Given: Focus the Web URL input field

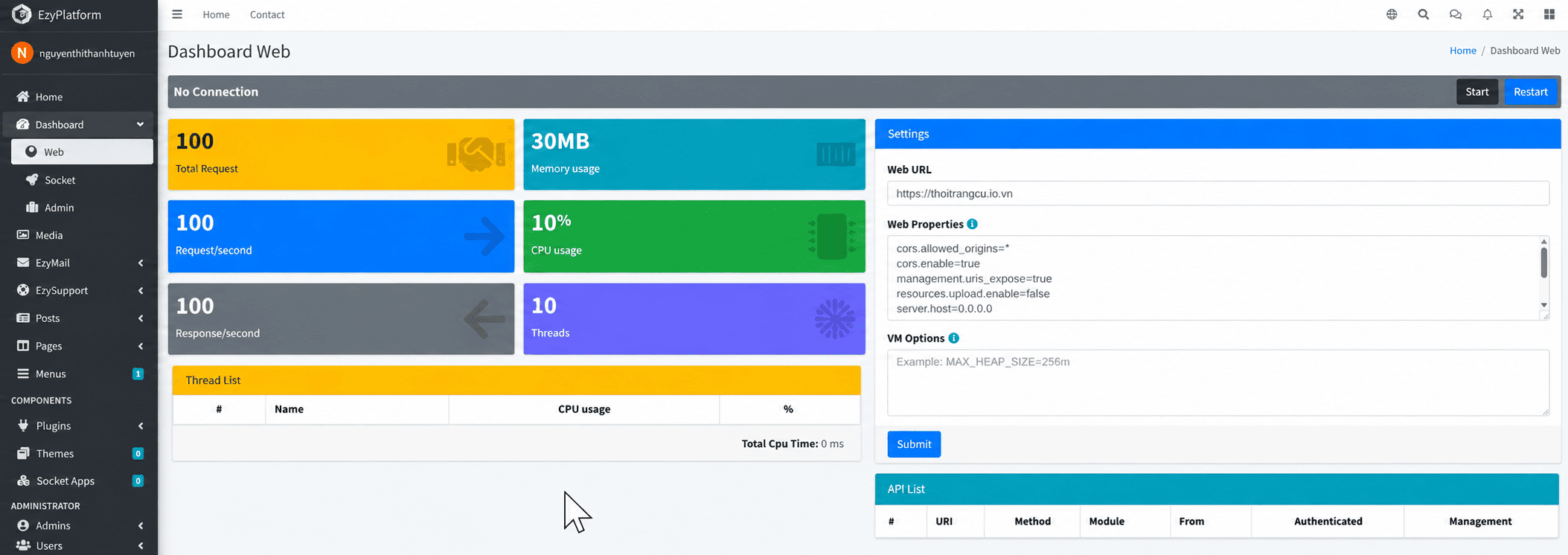Looking at the screenshot, I should point(1217,193).
